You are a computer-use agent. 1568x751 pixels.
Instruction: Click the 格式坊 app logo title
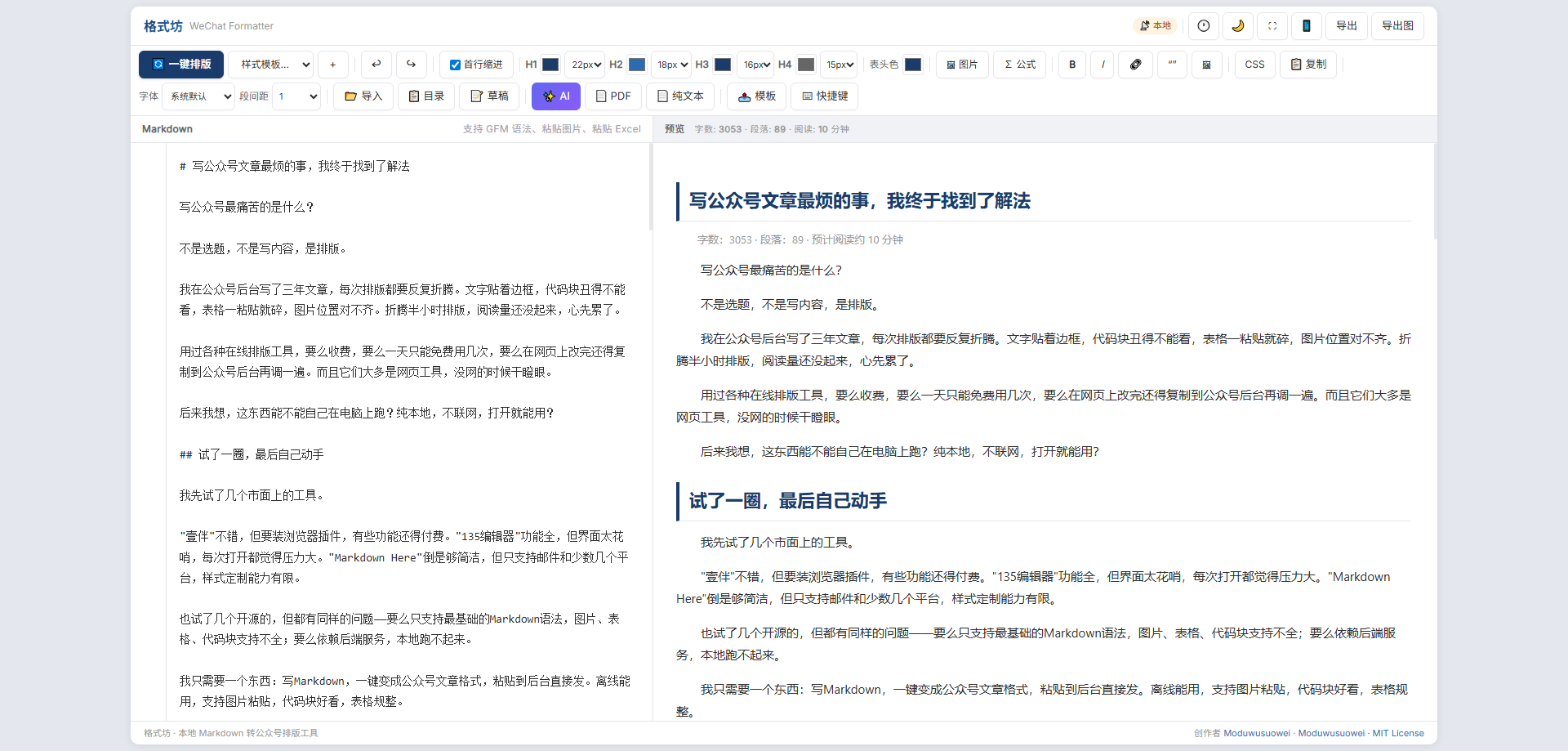point(163,26)
